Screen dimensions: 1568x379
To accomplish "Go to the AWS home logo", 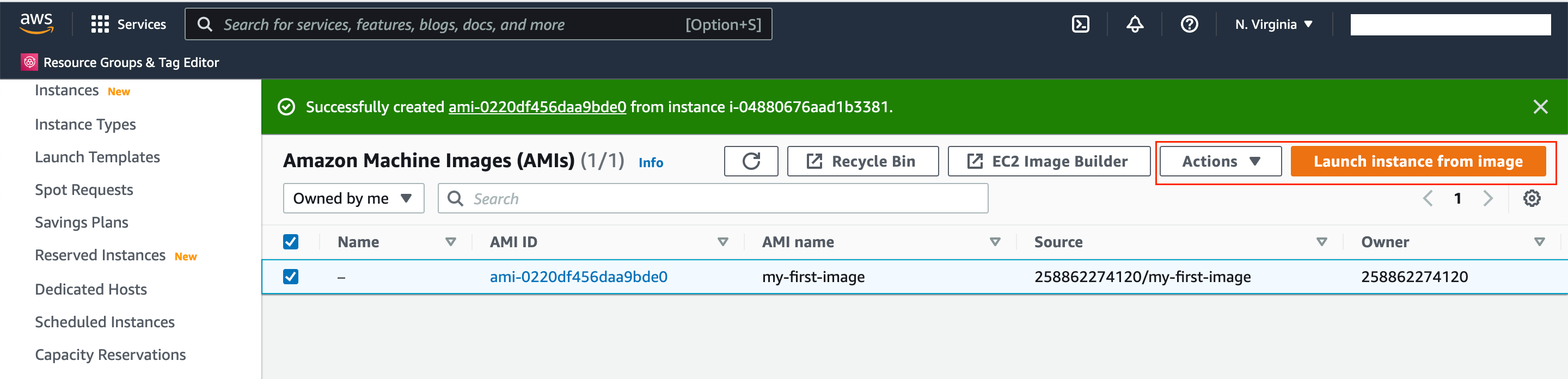I will pos(36,23).
